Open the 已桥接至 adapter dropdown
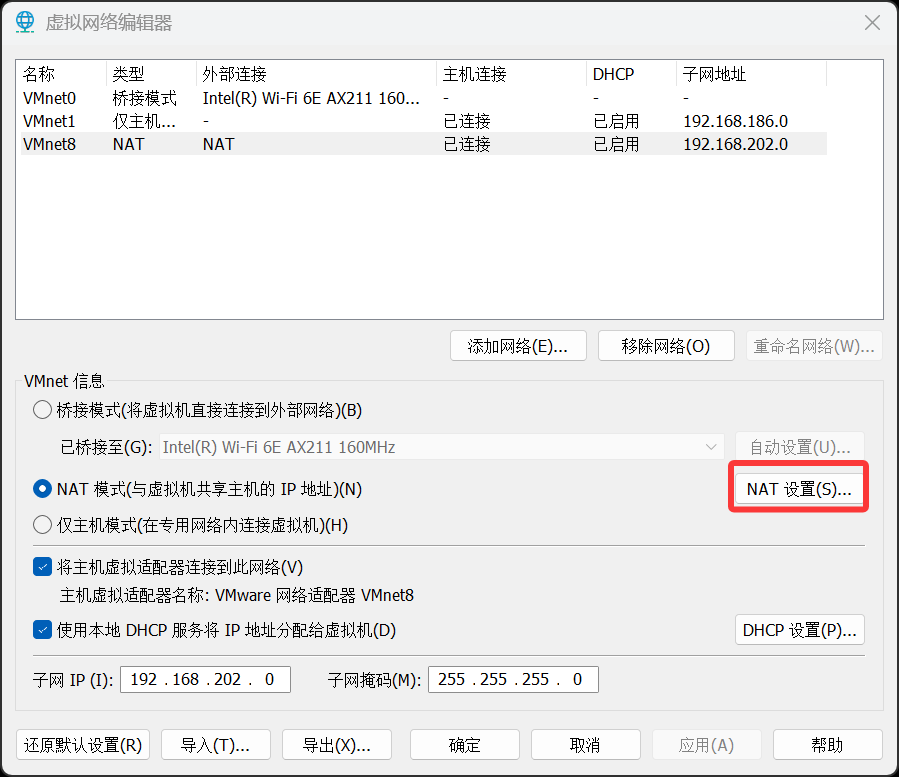 (441, 447)
